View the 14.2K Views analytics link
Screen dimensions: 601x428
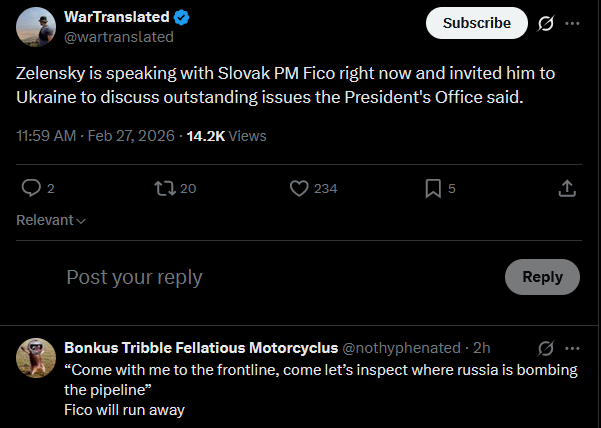click(226, 135)
